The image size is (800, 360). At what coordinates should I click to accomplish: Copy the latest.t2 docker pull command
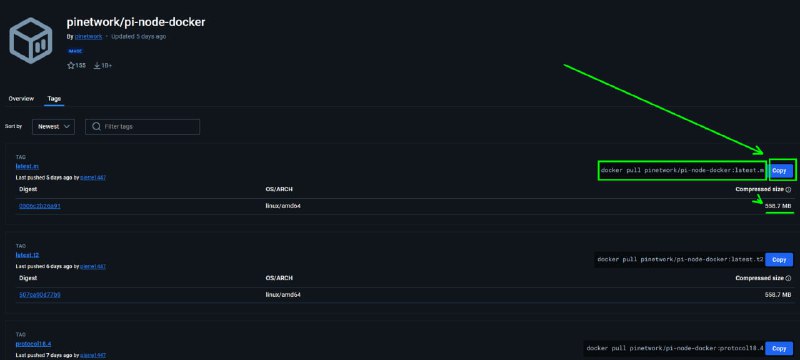779,260
